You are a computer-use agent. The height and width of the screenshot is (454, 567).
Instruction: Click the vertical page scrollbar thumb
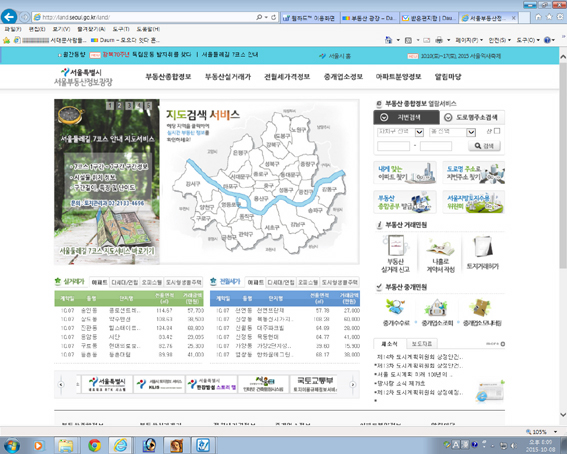[563, 166]
